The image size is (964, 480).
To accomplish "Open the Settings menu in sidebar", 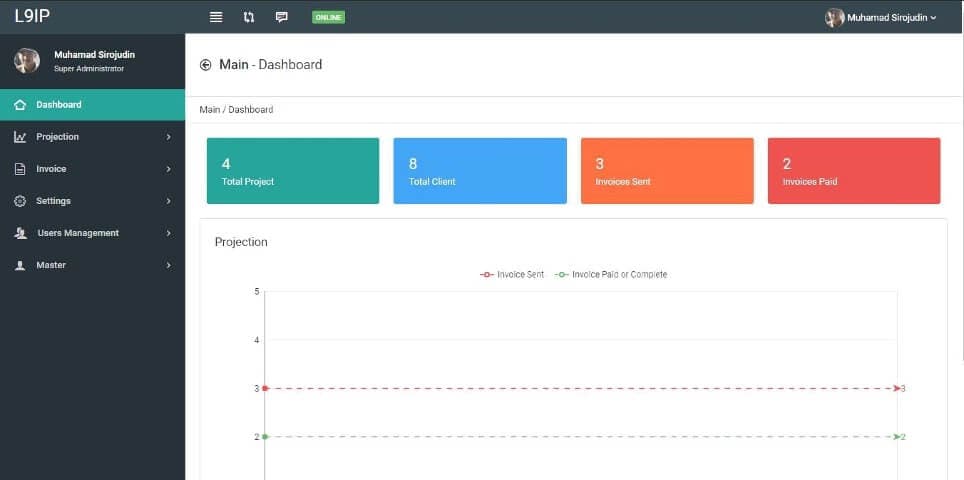I will (x=92, y=201).
